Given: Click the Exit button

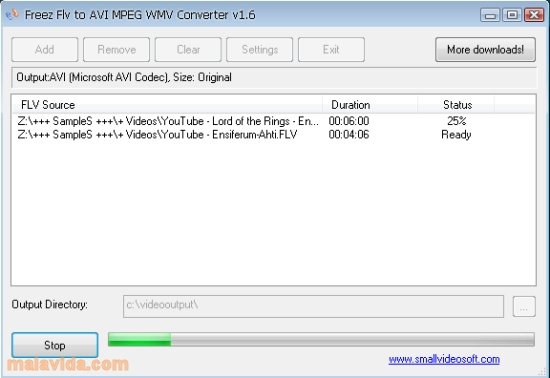Looking at the screenshot, I should pos(331,49).
